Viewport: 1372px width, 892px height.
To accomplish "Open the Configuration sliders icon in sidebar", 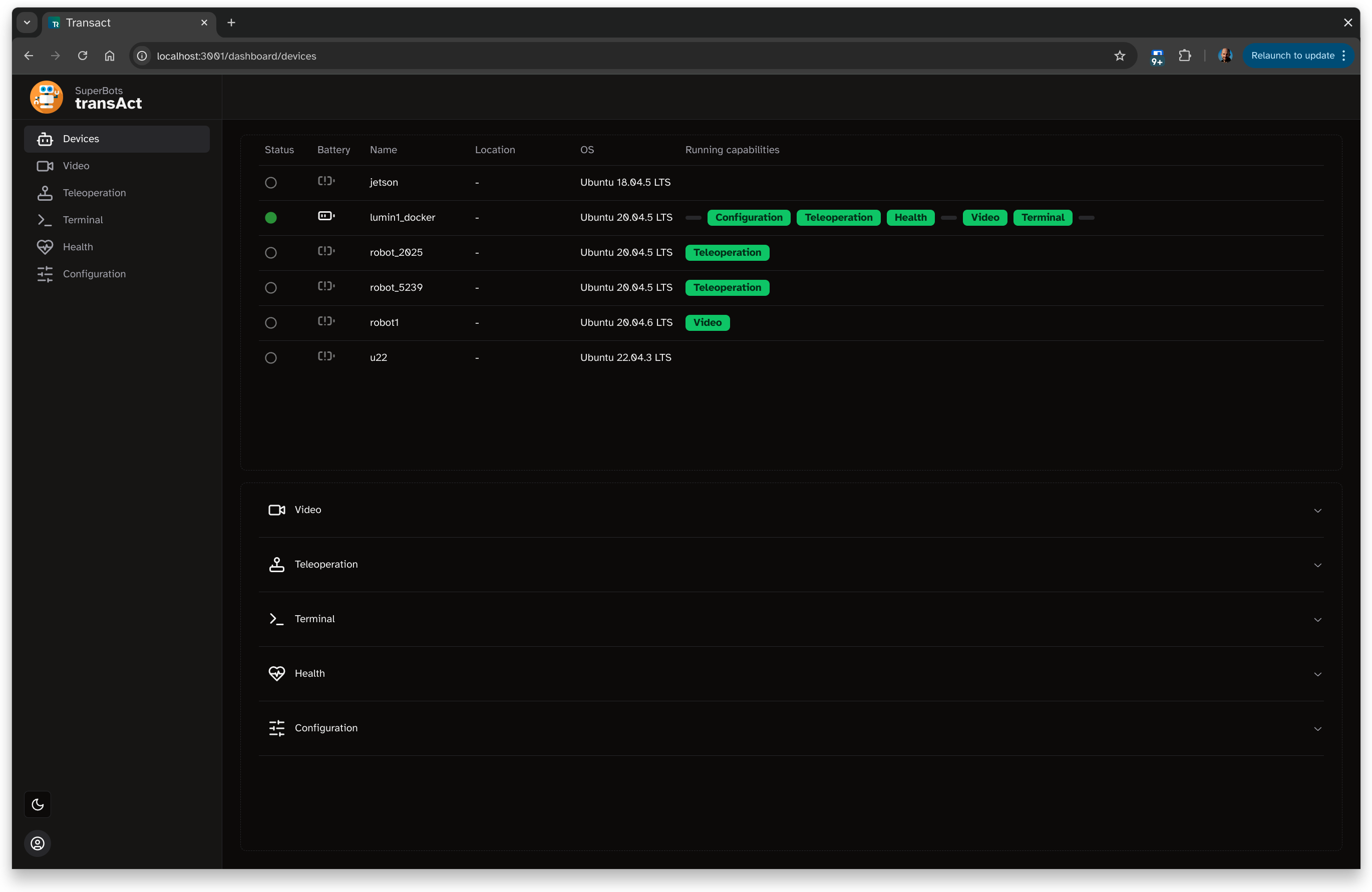I will pyautogui.click(x=45, y=274).
